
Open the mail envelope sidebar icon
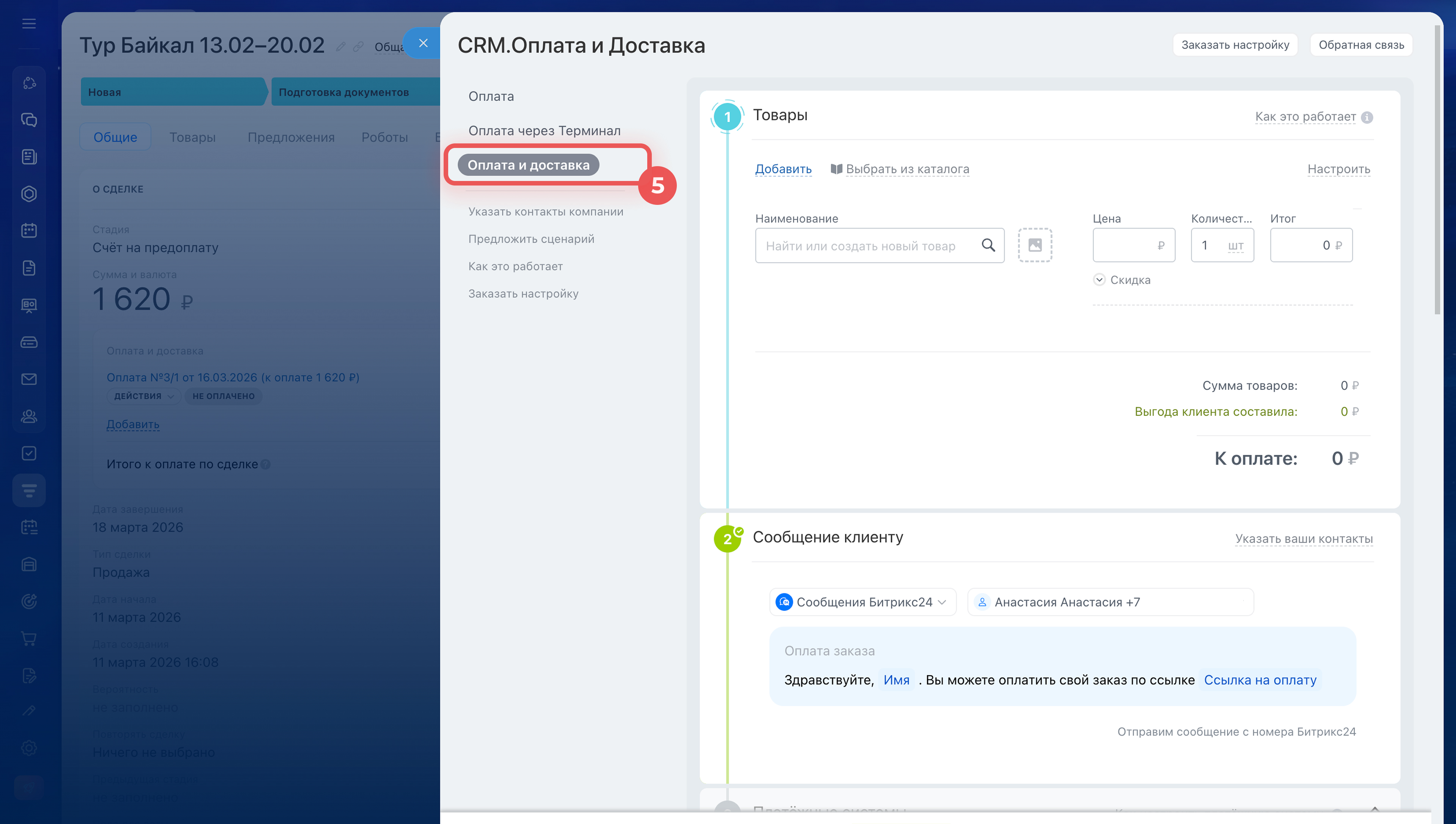pos(29,379)
